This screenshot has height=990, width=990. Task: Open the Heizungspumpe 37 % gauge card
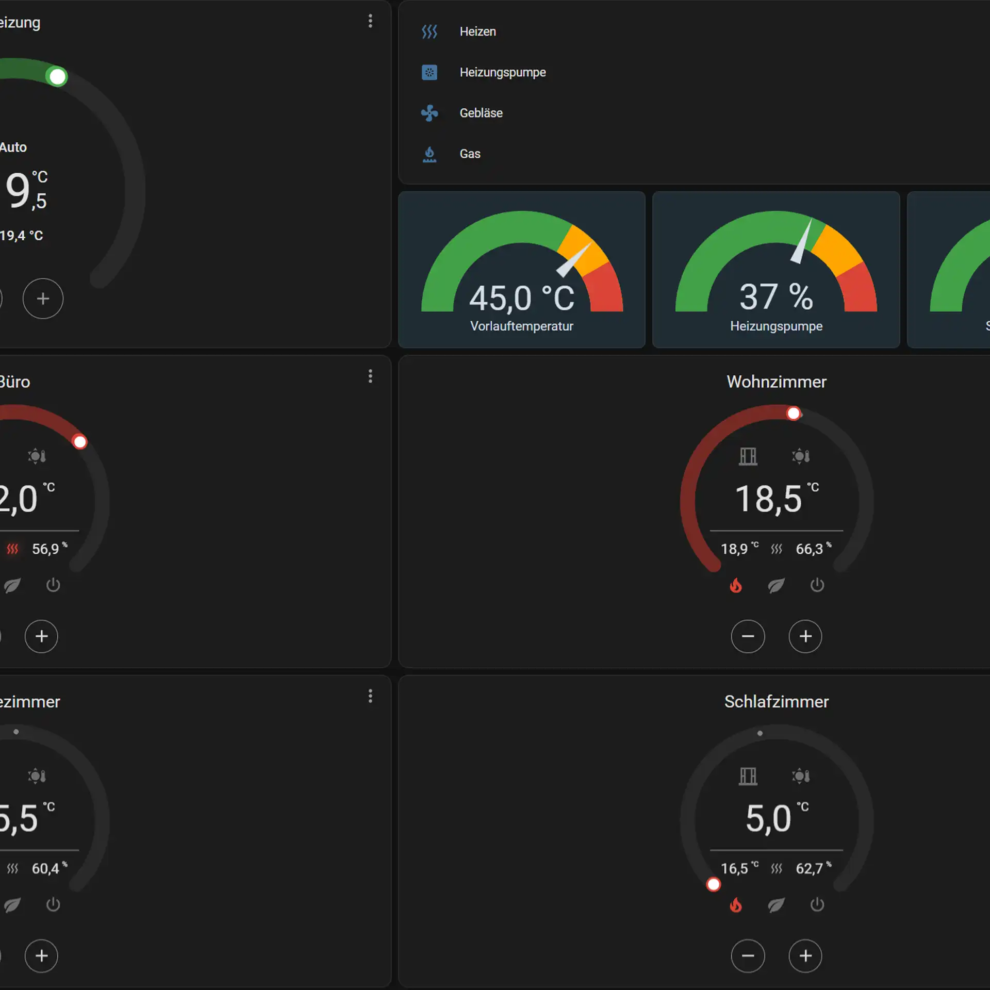click(777, 270)
